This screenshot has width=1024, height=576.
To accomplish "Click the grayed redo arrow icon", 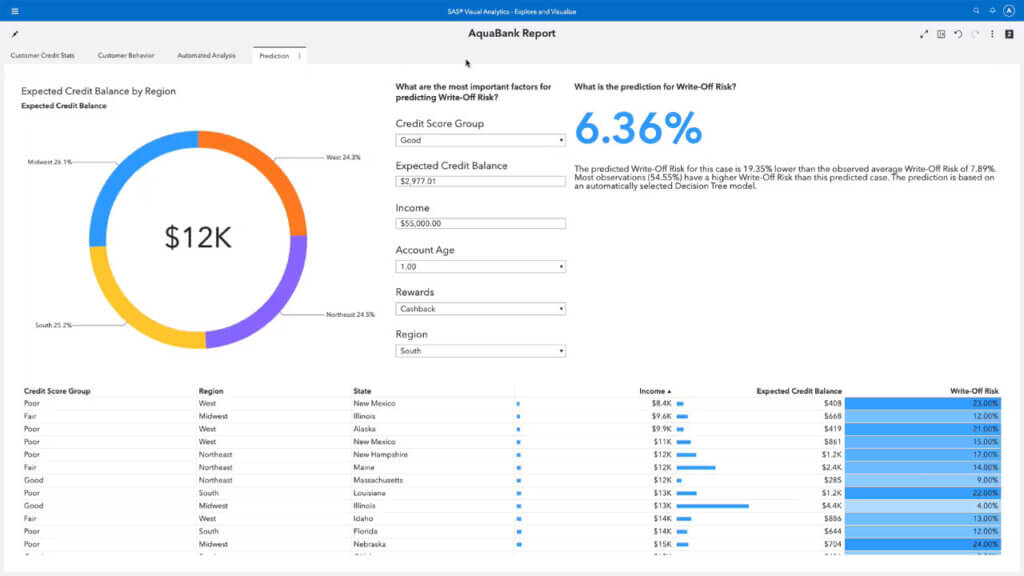I will point(975,34).
